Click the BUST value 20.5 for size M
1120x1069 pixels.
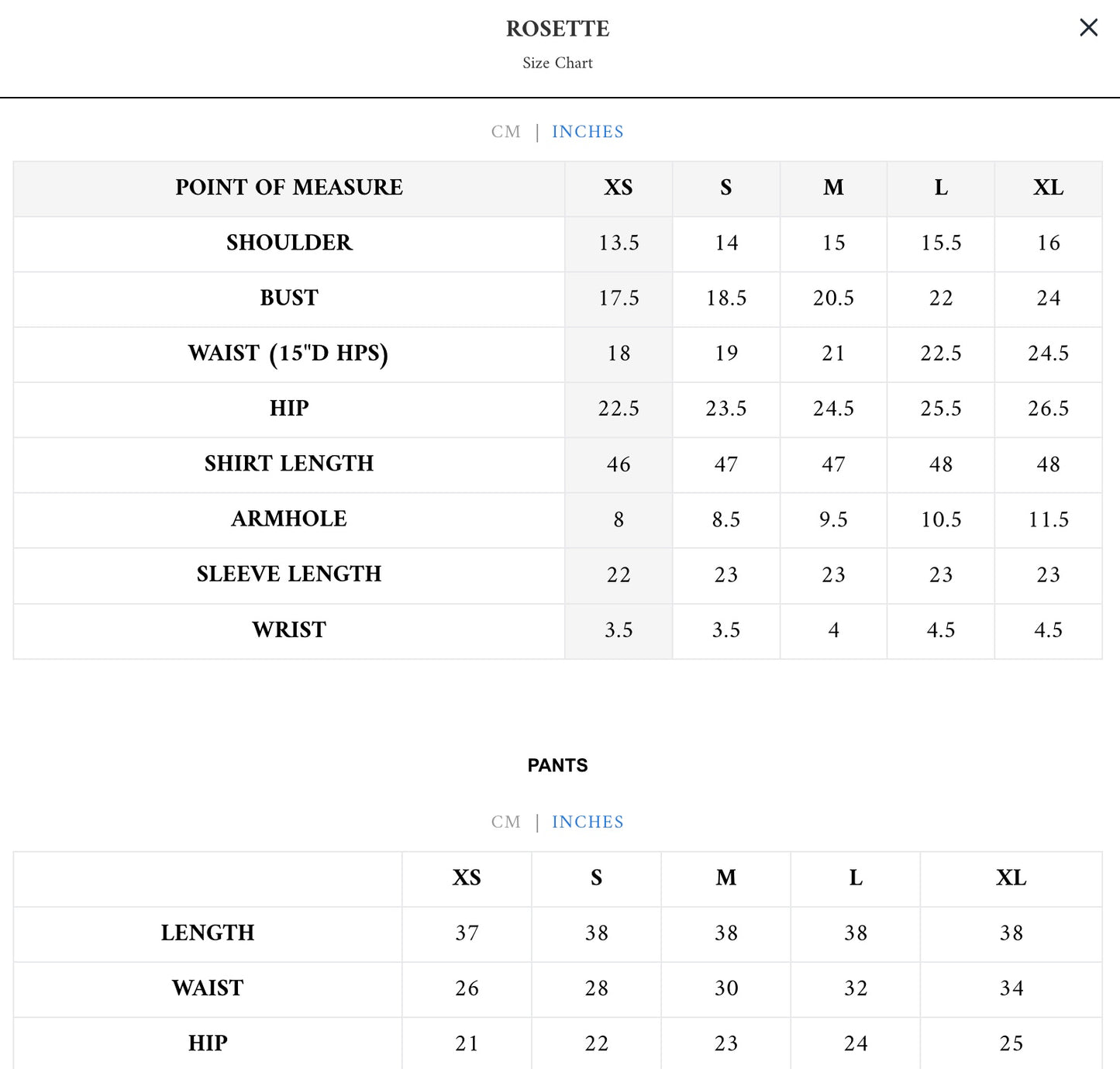[x=833, y=298]
